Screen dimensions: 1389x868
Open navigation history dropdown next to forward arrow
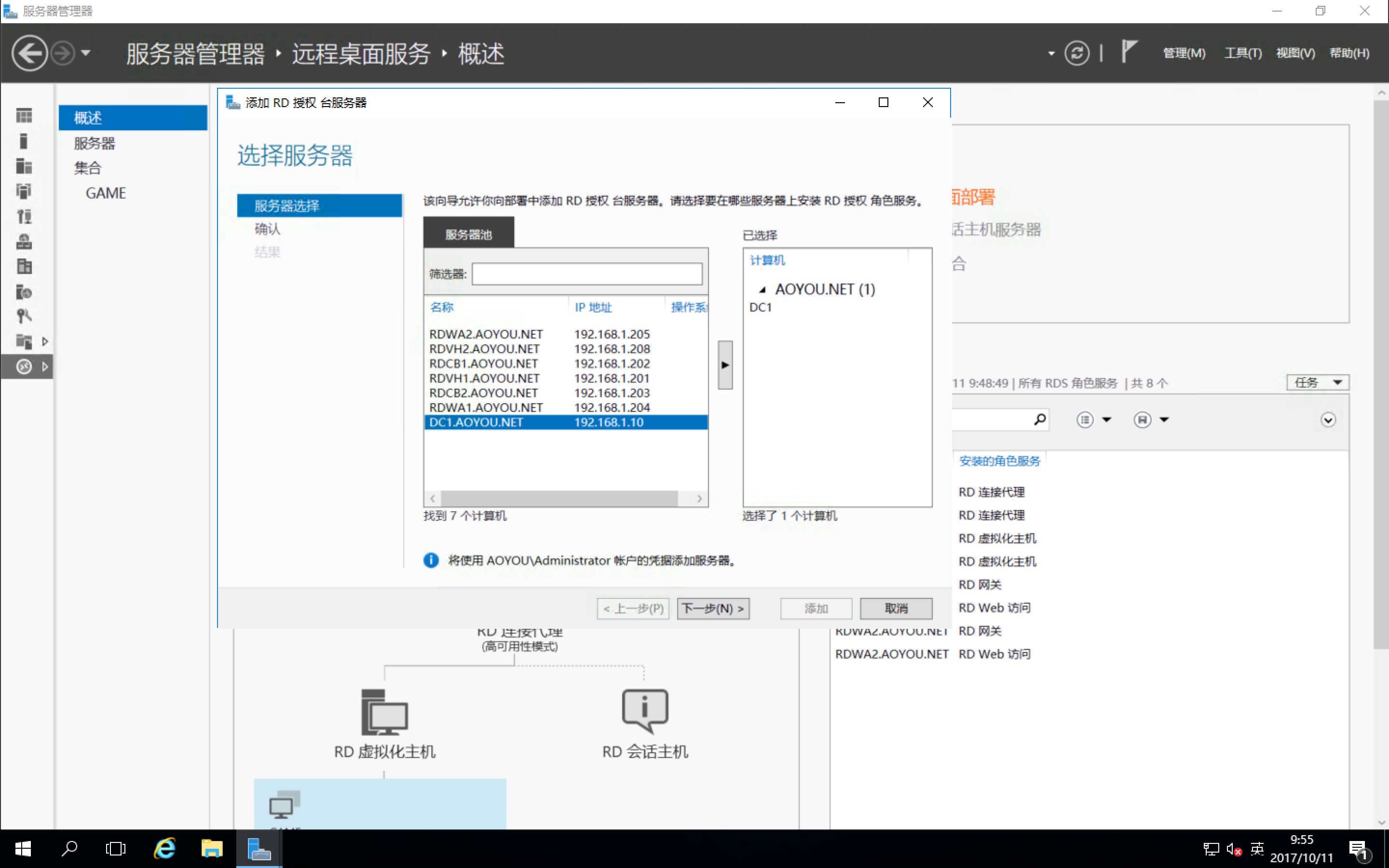point(85,54)
